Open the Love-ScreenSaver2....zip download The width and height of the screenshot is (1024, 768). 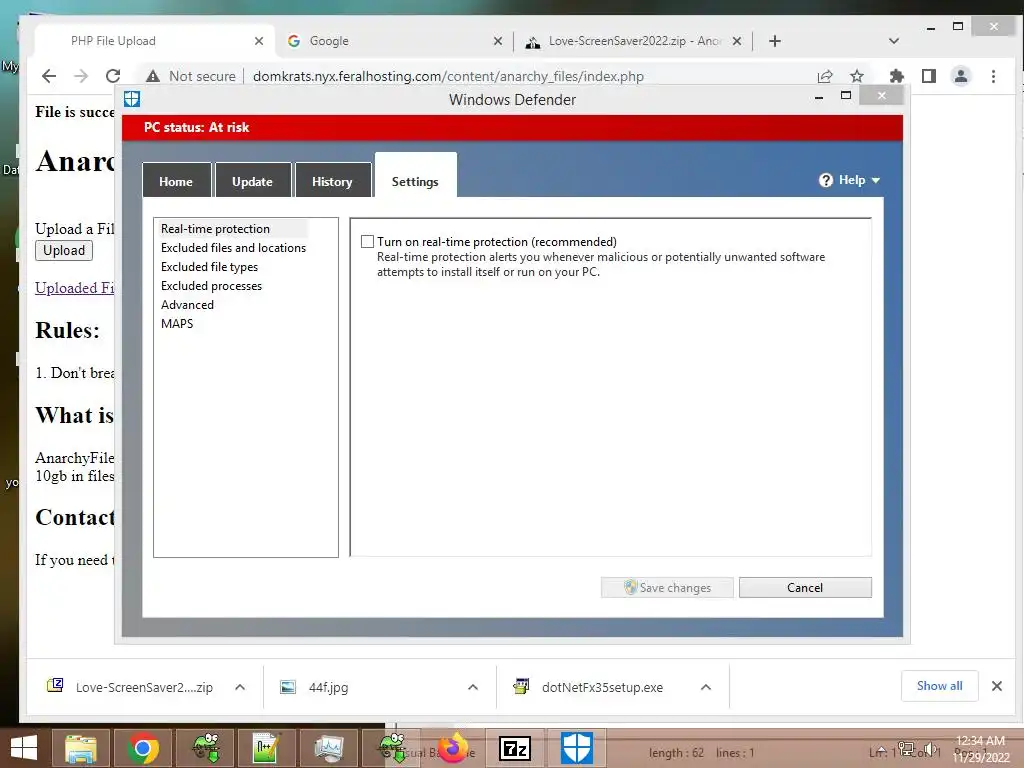[131, 687]
